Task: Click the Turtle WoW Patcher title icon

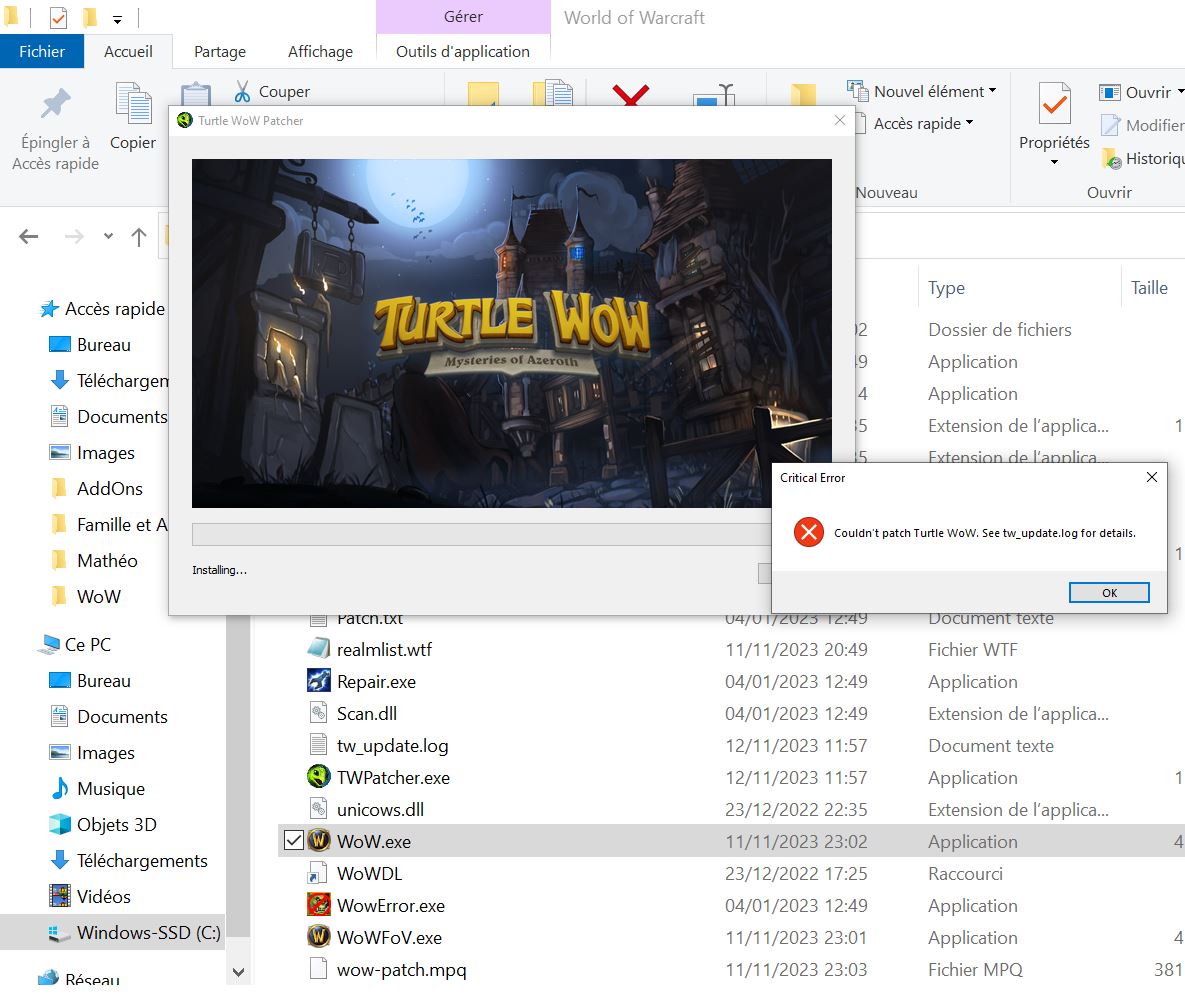Action: (x=184, y=120)
